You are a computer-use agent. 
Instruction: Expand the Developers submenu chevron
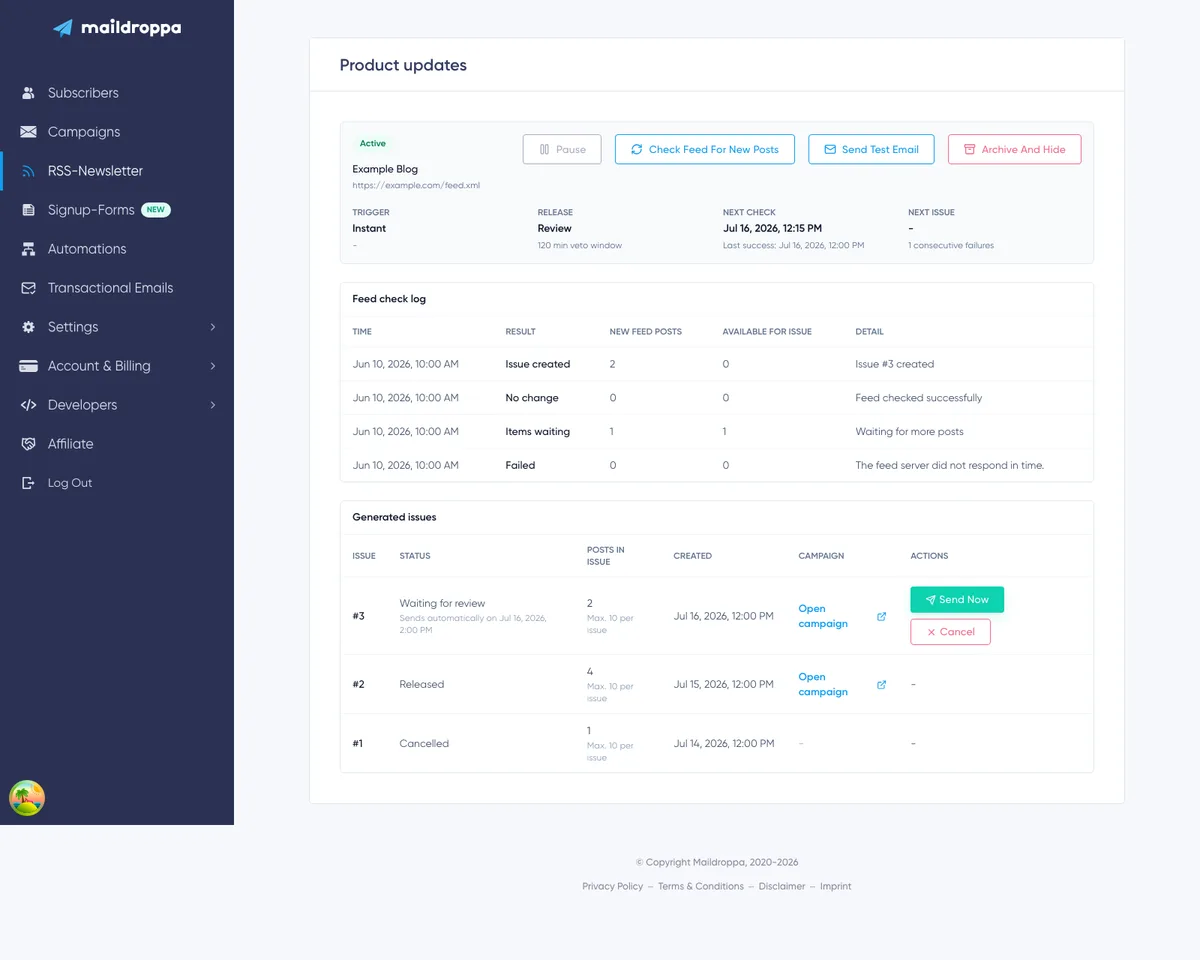[x=213, y=405]
